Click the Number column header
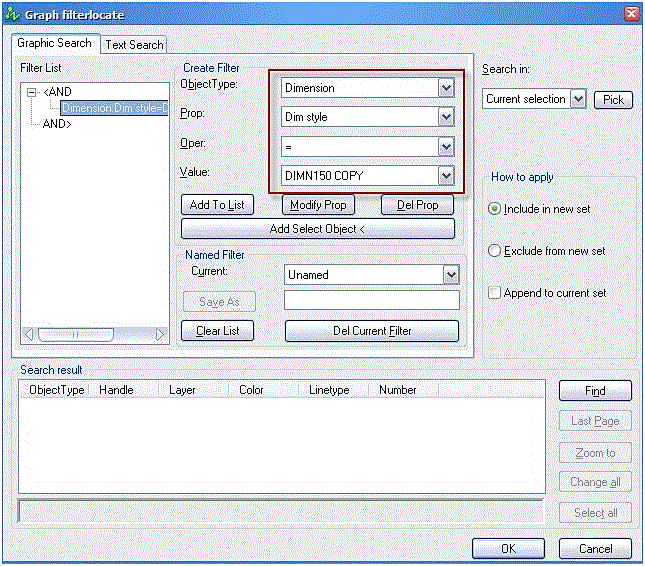The width and height of the screenshot is (645, 566). pos(404,390)
